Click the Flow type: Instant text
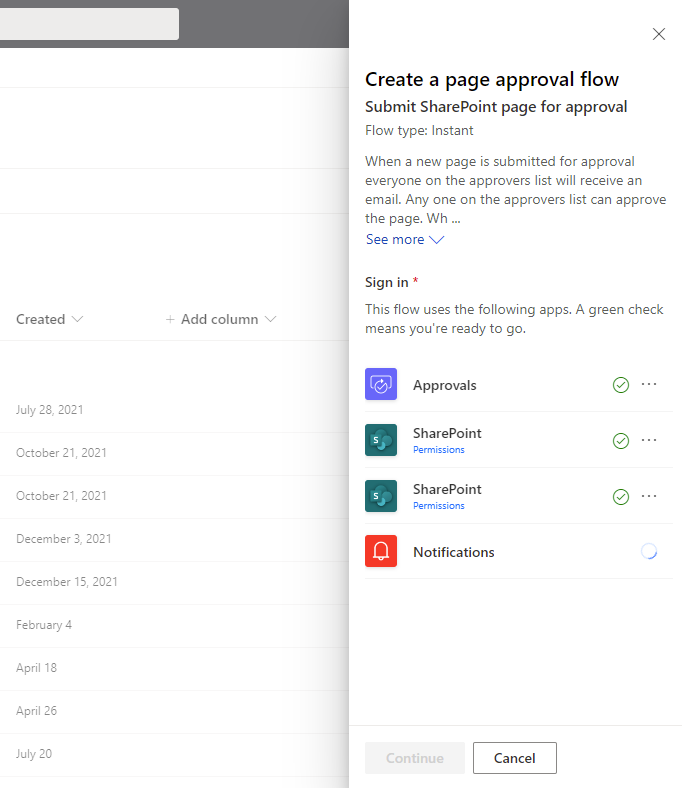Image resolution: width=682 pixels, height=788 pixels. pos(419,131)
